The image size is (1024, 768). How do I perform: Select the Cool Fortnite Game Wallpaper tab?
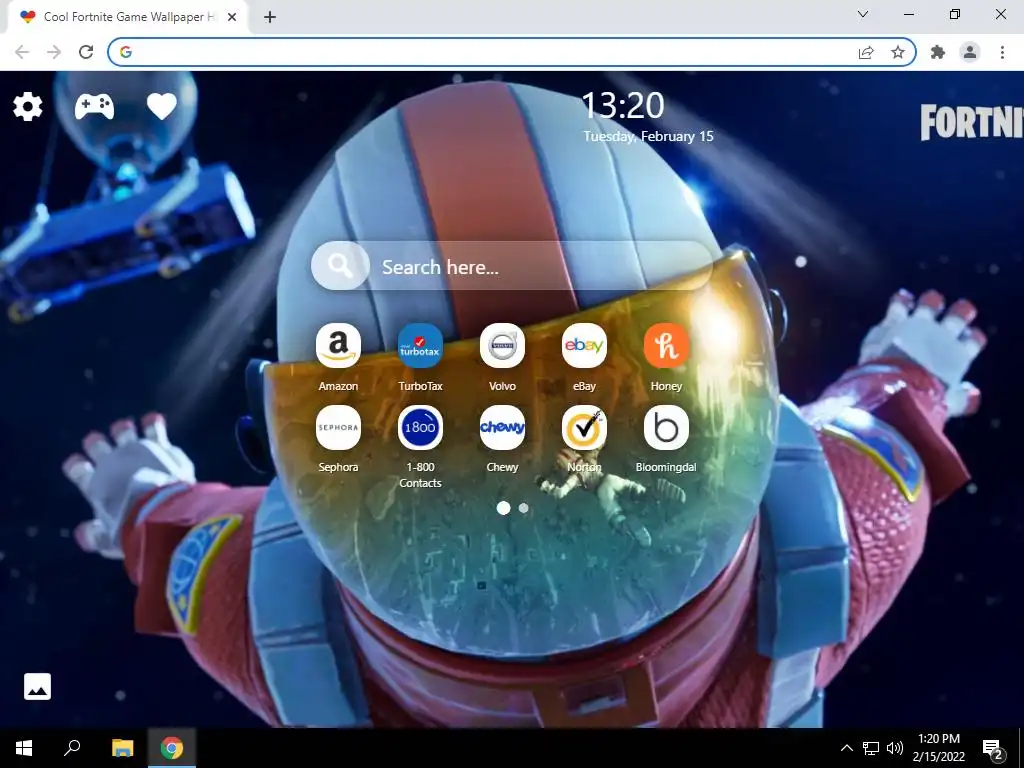127,17
